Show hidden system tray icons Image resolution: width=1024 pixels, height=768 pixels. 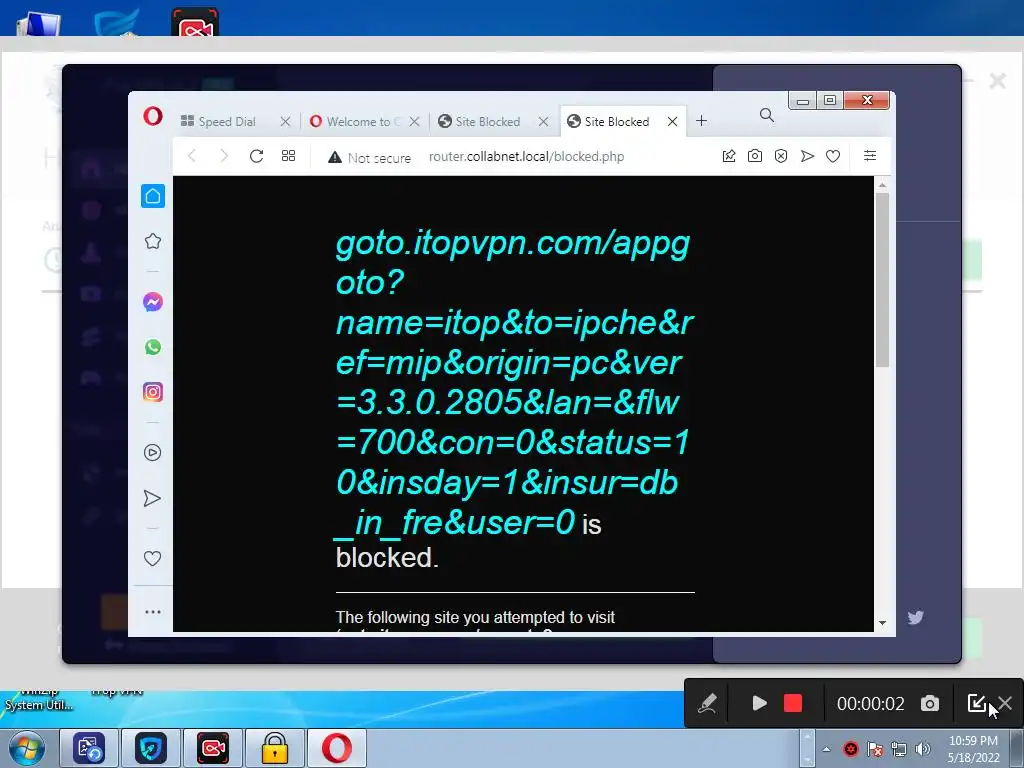pos(827,749)
